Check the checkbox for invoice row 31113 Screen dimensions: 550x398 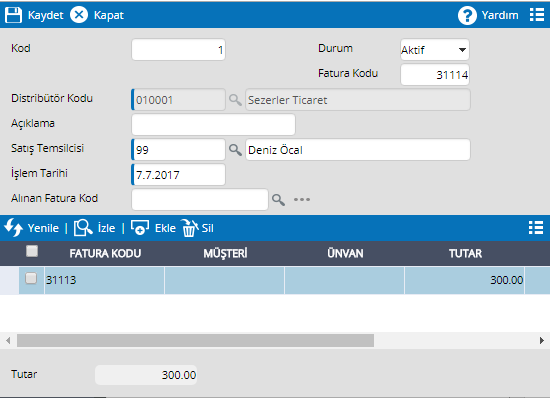tap(31, 278)
